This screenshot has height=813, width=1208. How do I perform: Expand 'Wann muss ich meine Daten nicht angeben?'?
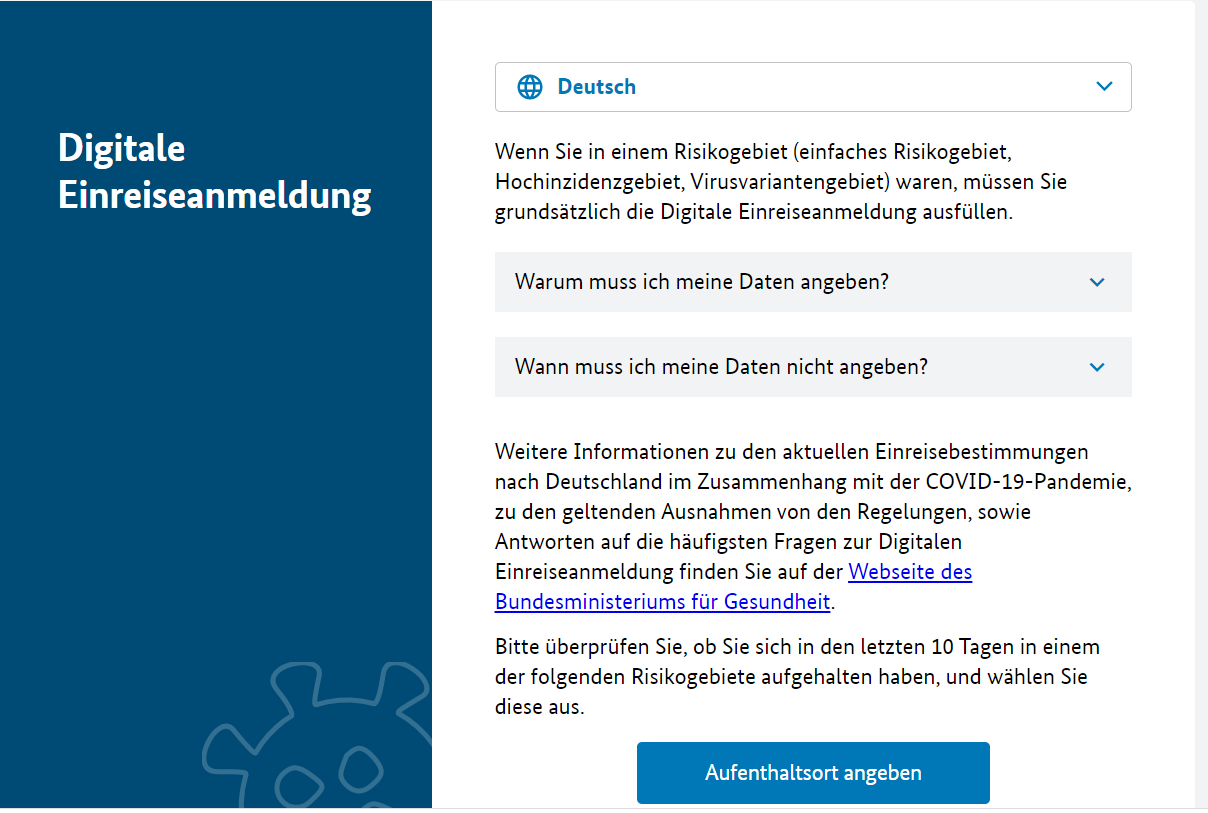click(813, 367)
